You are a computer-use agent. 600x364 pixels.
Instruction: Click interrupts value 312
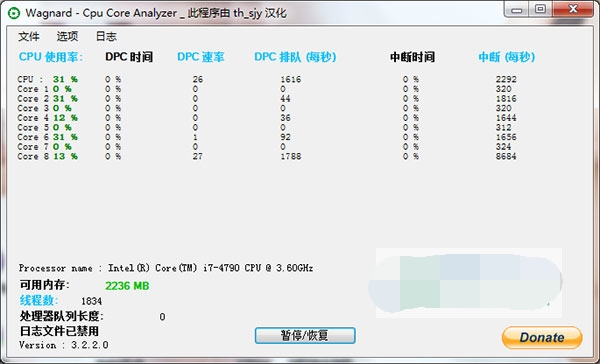(x=504, y=127)
